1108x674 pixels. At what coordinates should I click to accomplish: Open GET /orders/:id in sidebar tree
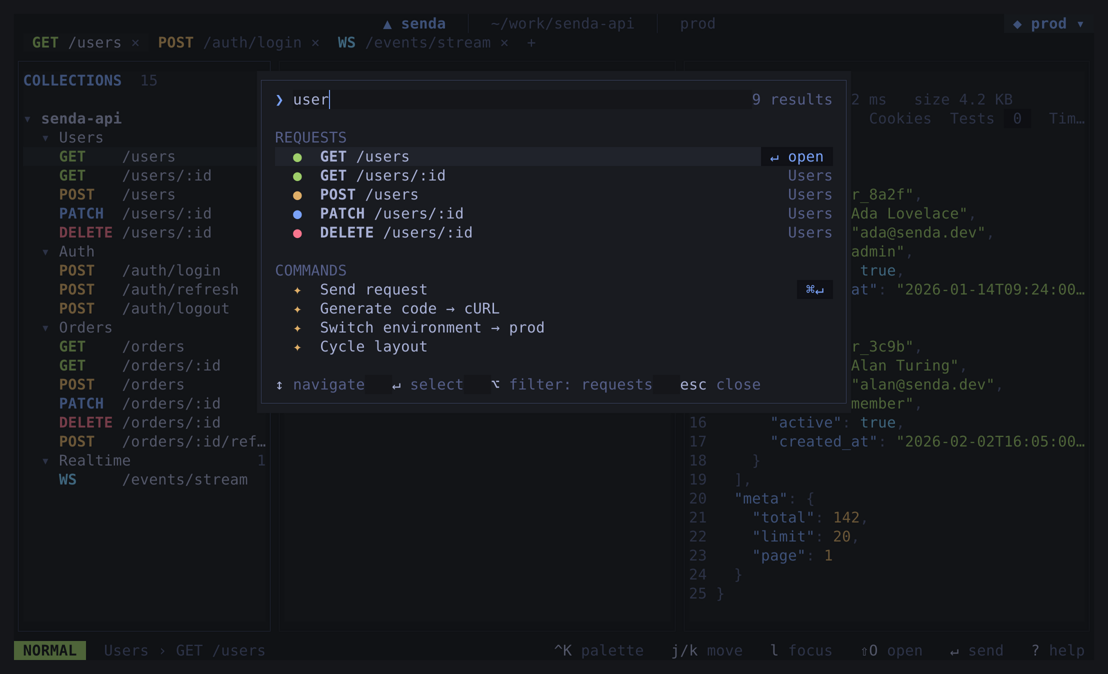point(145,366)
